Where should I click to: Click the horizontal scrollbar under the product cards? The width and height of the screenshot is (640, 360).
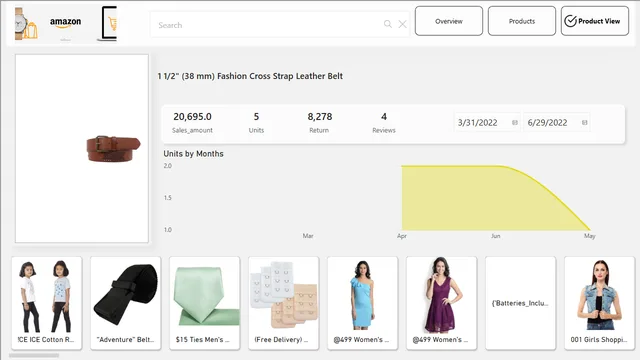(x=34, y=356)
